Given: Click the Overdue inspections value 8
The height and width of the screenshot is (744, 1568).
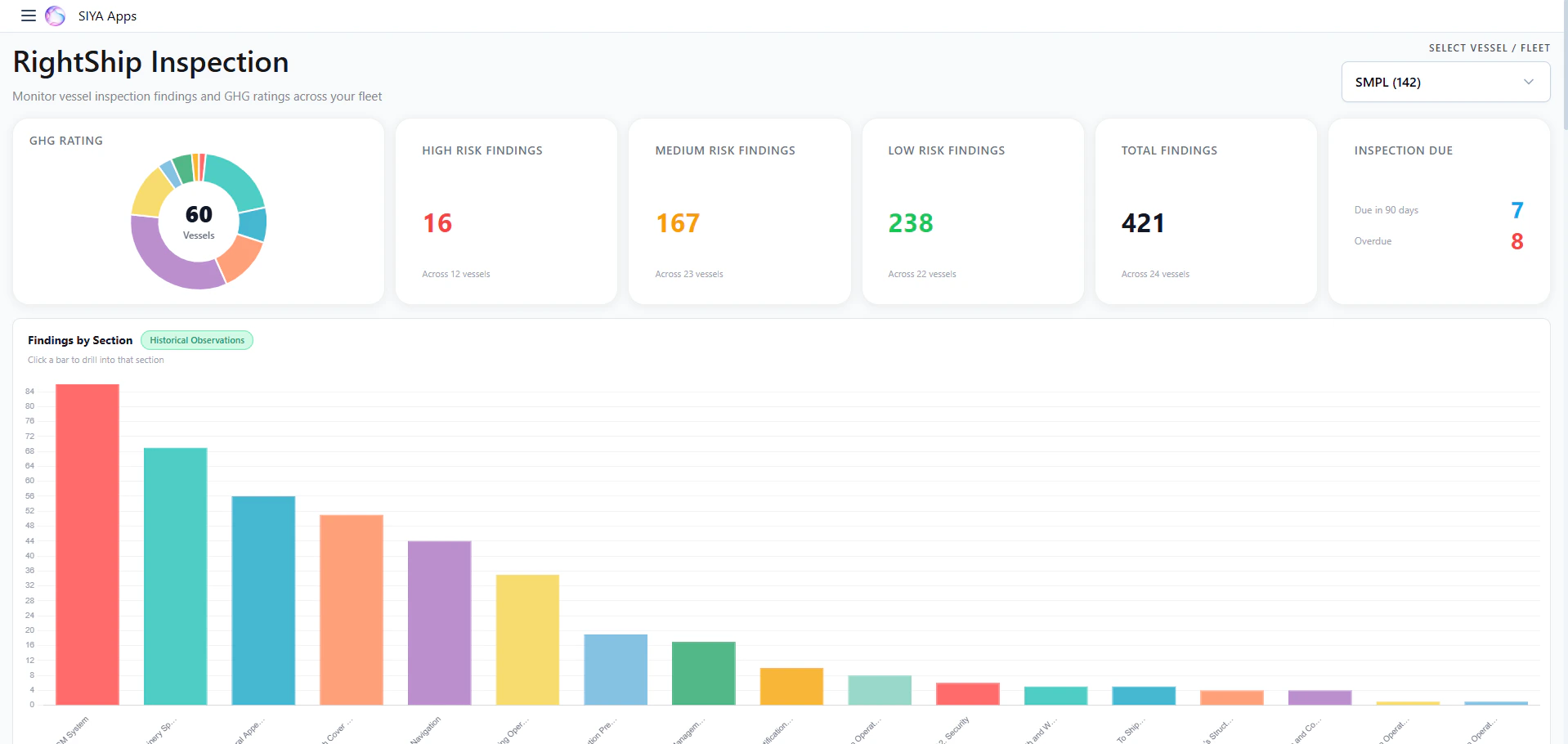Looking at the screenshot, I should 1517,241.
